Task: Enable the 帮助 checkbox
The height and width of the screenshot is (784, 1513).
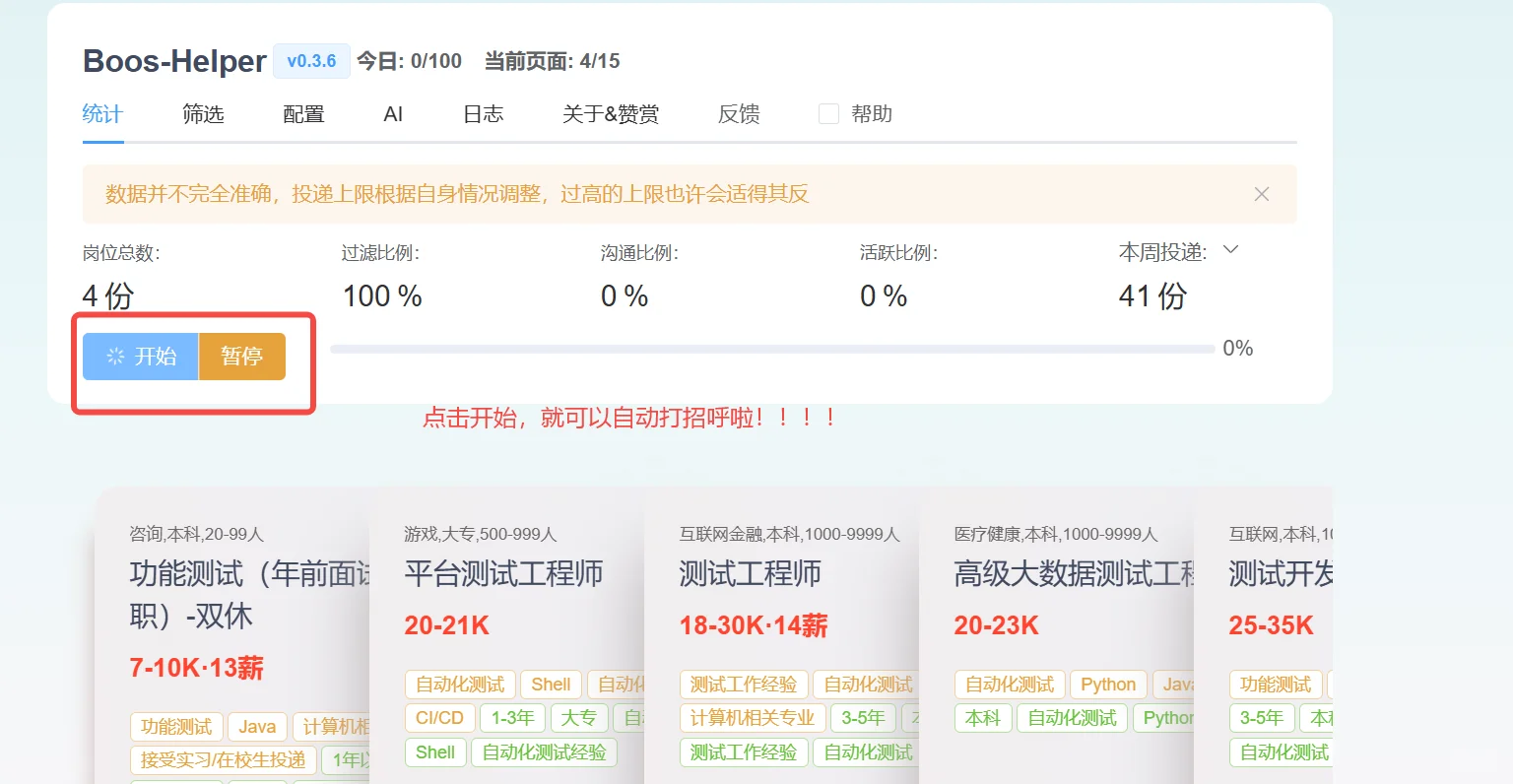Action: (828, 113)
